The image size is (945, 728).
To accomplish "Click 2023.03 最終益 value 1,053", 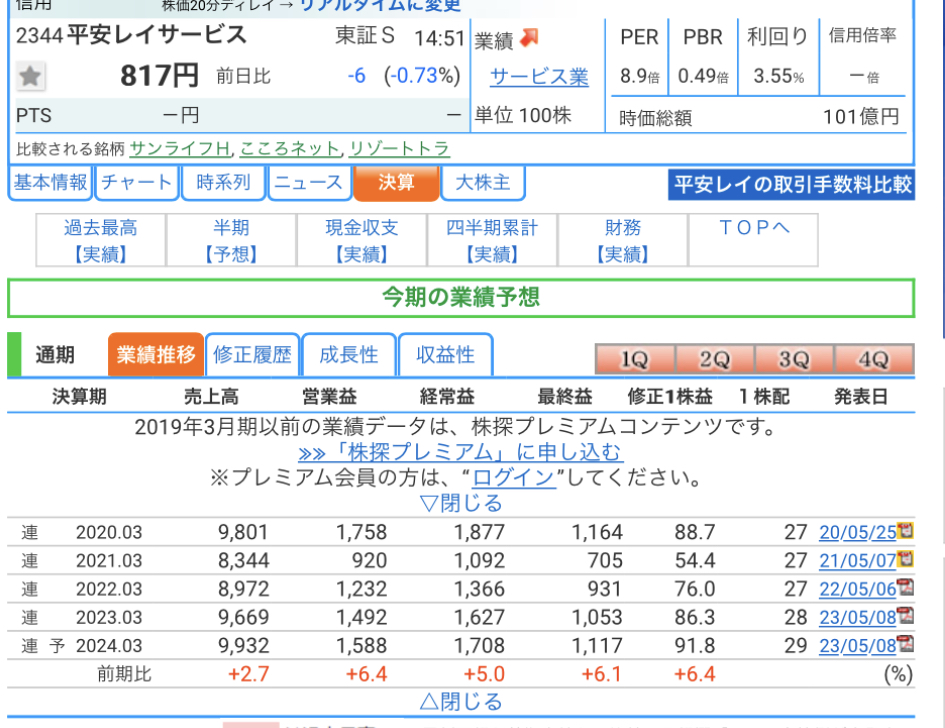I will (597, 617).
